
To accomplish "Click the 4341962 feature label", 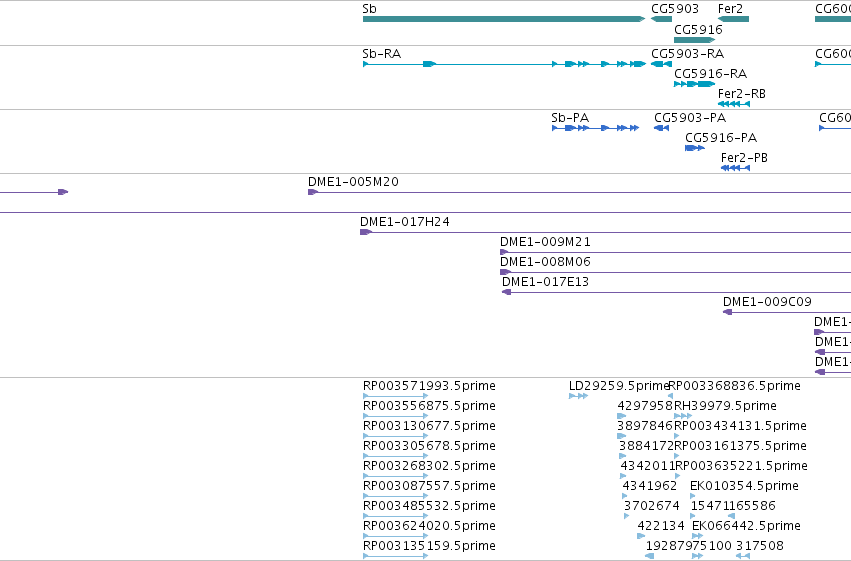I will point(650,486).
